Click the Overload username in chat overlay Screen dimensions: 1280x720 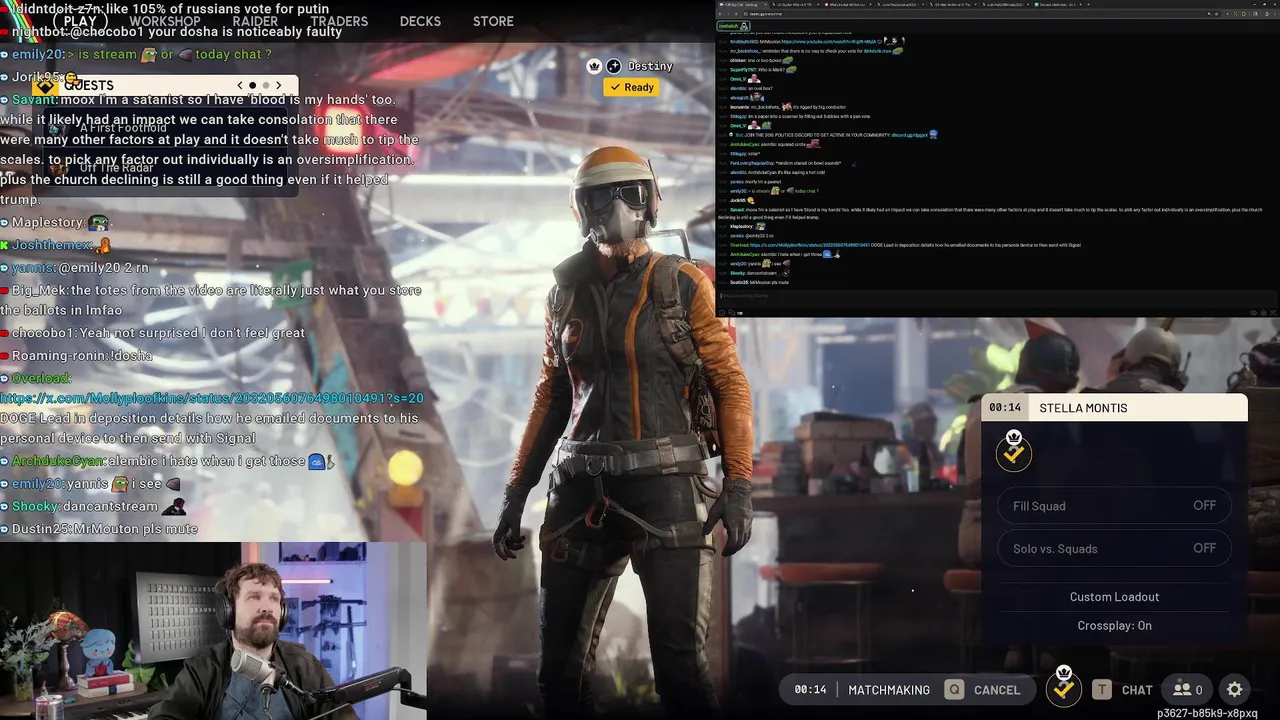coord(41,378)
